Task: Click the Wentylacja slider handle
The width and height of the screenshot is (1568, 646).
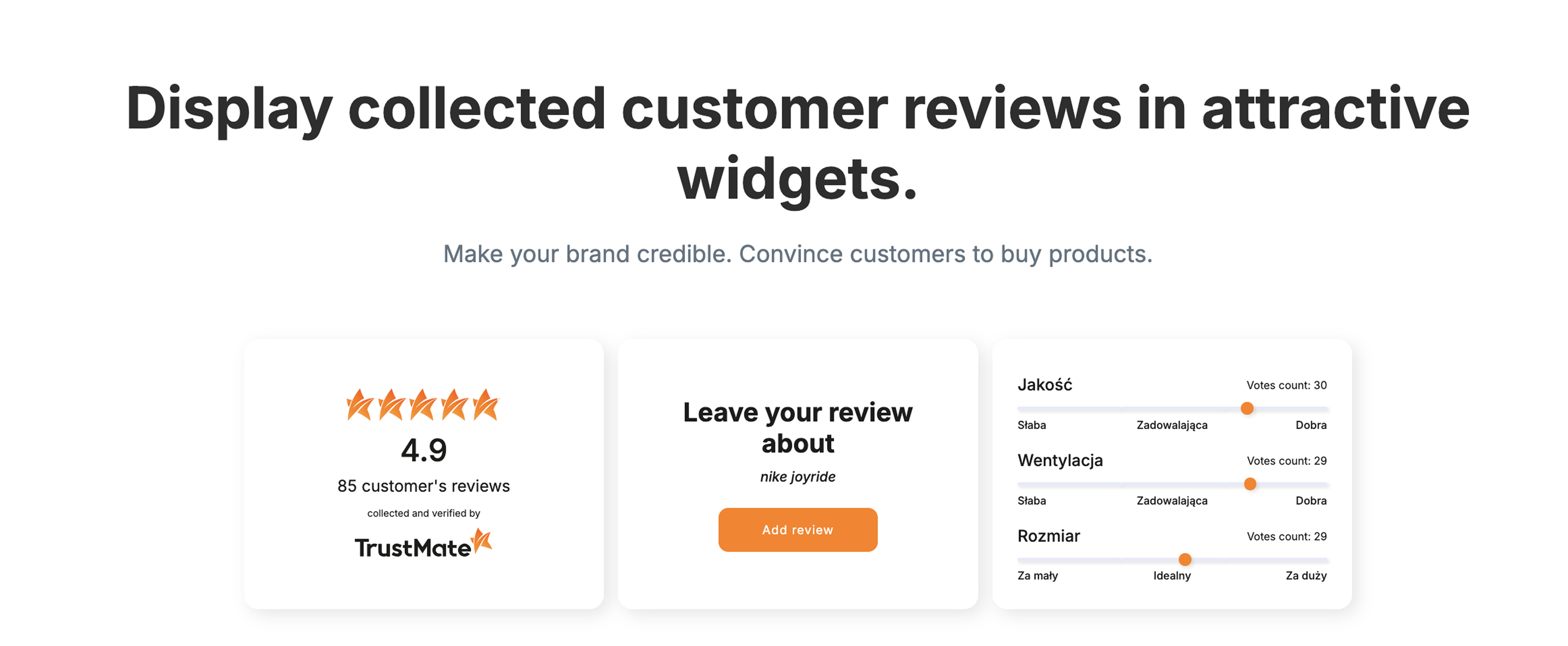Action: (x=1249, y=484)
